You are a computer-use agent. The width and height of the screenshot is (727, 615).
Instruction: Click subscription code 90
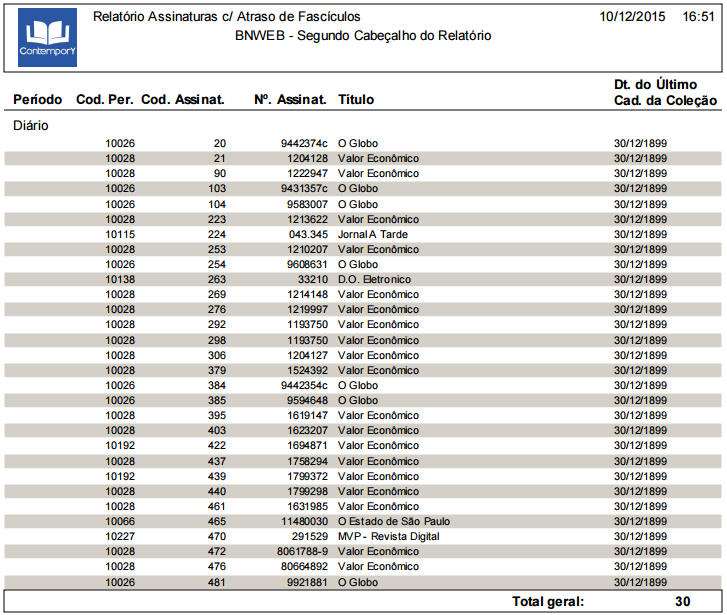(220, 173)
